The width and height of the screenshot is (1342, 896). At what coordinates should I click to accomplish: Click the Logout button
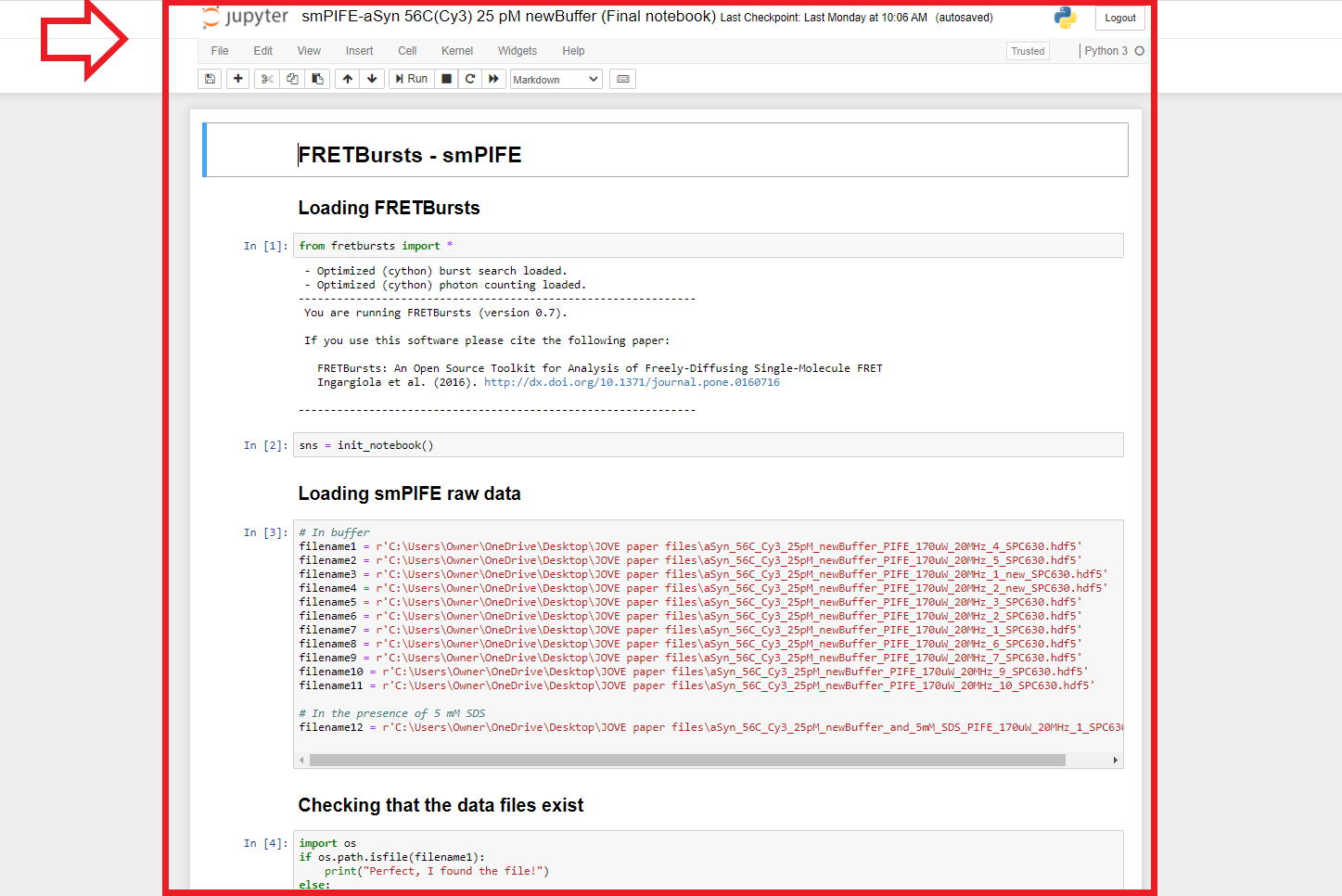coord(1119,18)
